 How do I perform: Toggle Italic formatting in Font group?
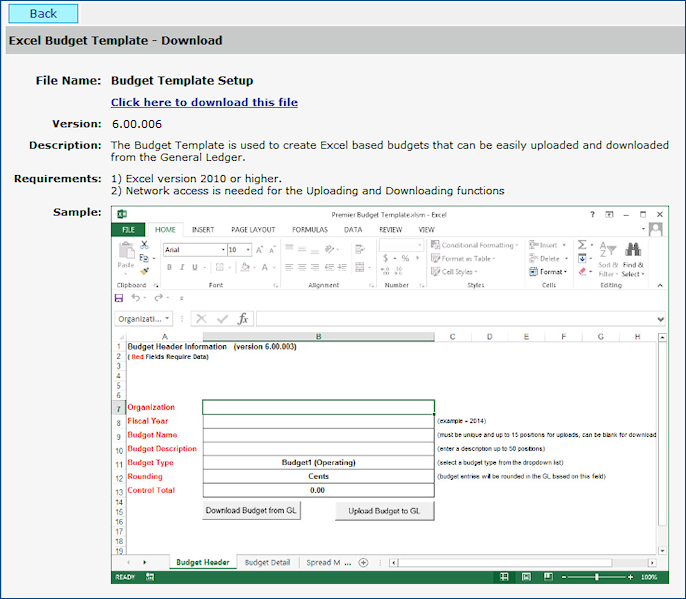pyautogui.click(x=182, y=268)
